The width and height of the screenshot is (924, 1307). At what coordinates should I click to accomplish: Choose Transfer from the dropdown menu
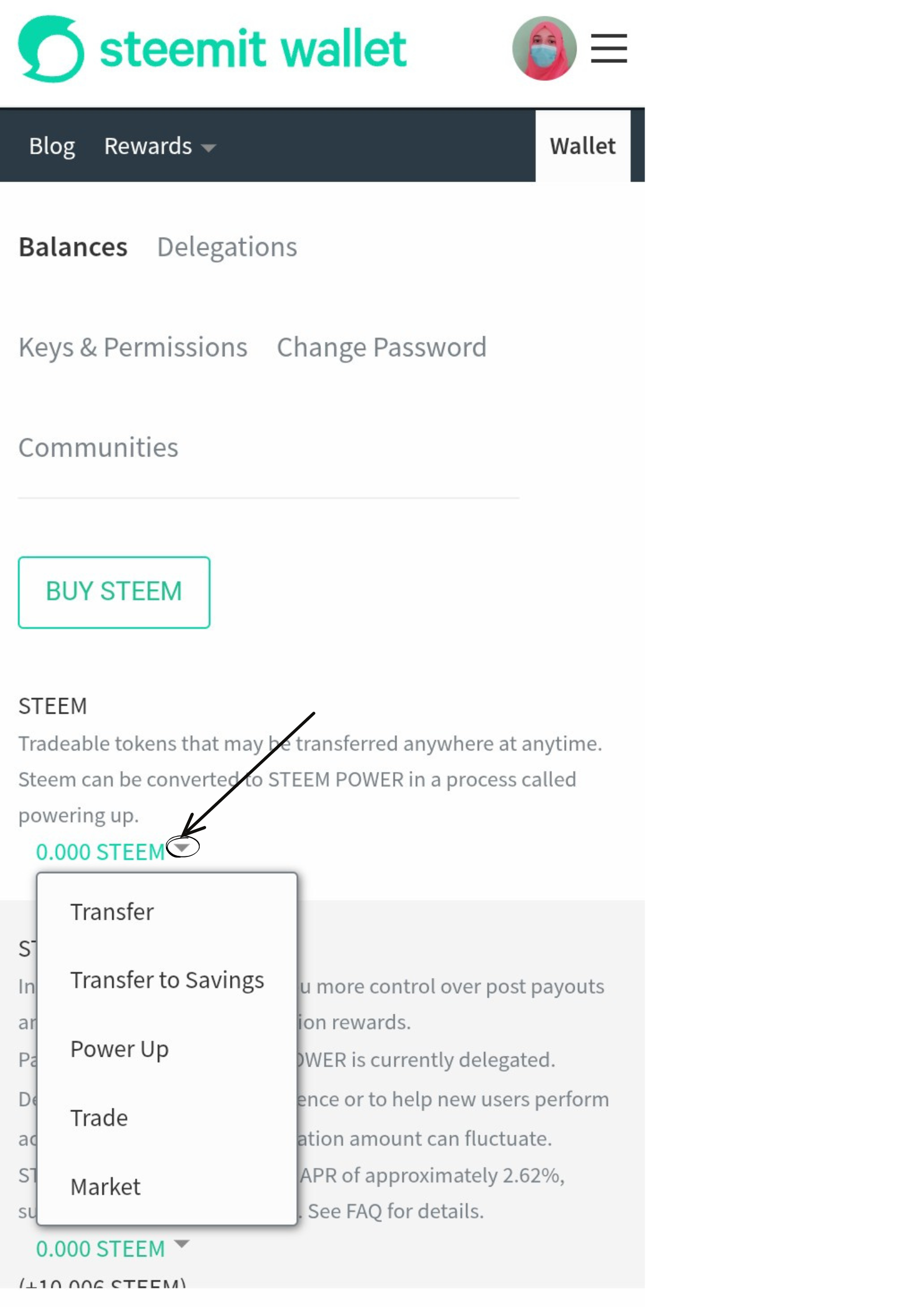tap(112, 912)
